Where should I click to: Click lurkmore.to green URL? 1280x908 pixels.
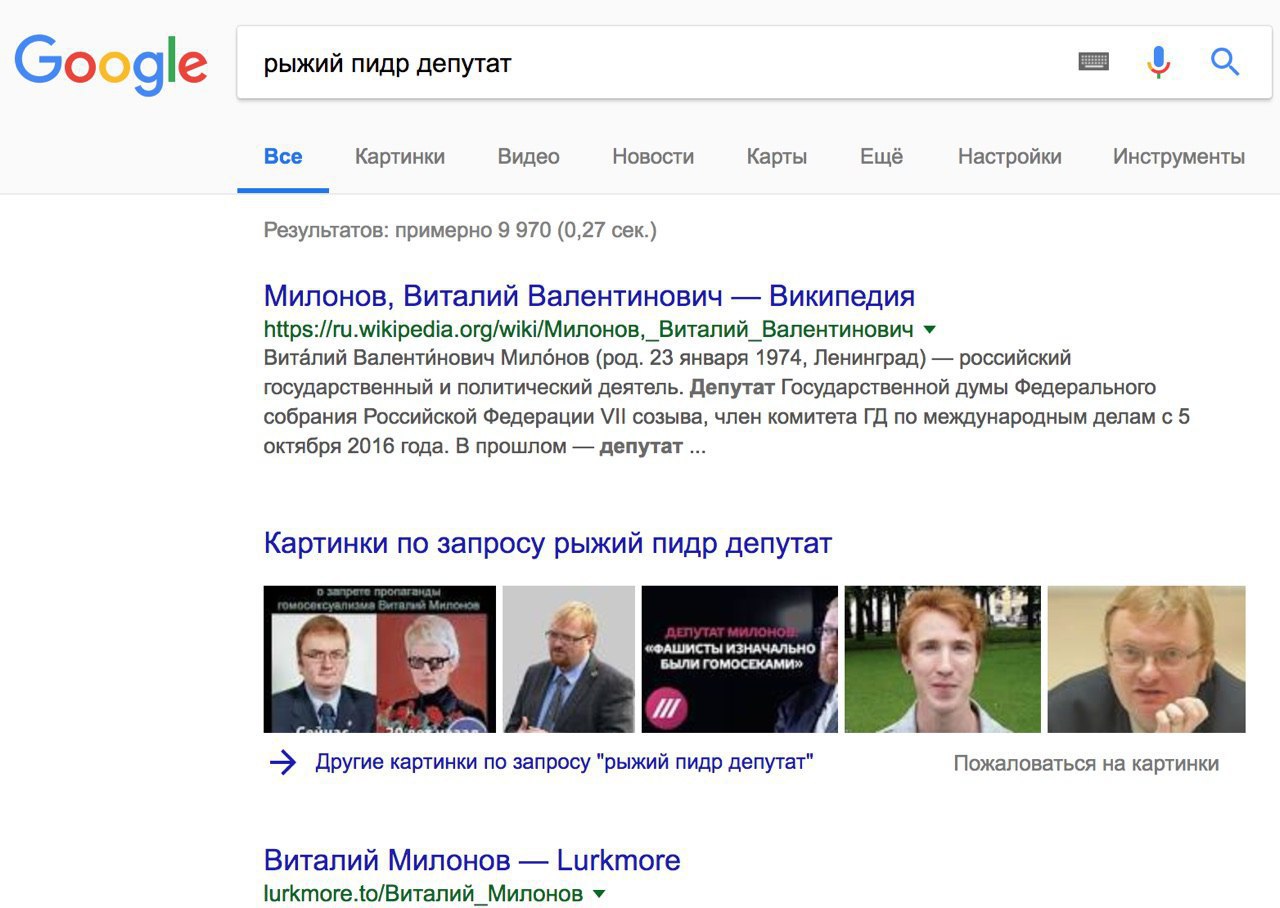(423, 893)
